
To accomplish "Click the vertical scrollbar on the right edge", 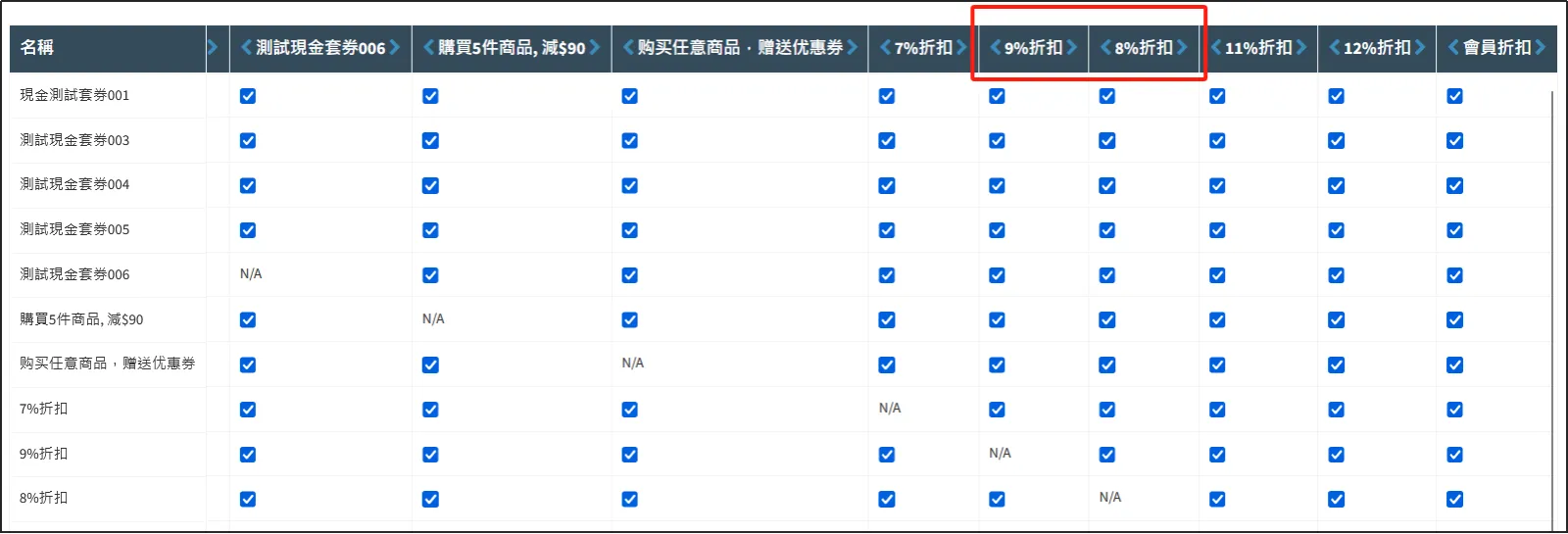I will (x=1553, y=294).
